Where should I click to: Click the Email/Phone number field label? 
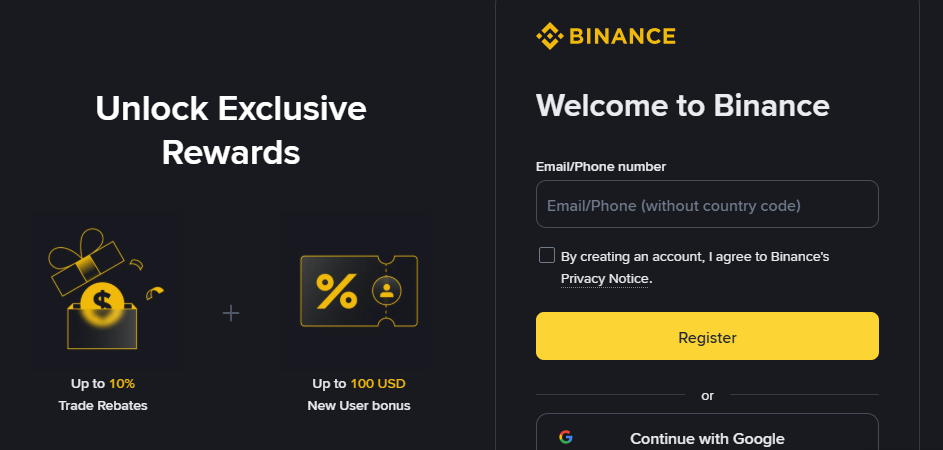point(601,167)
